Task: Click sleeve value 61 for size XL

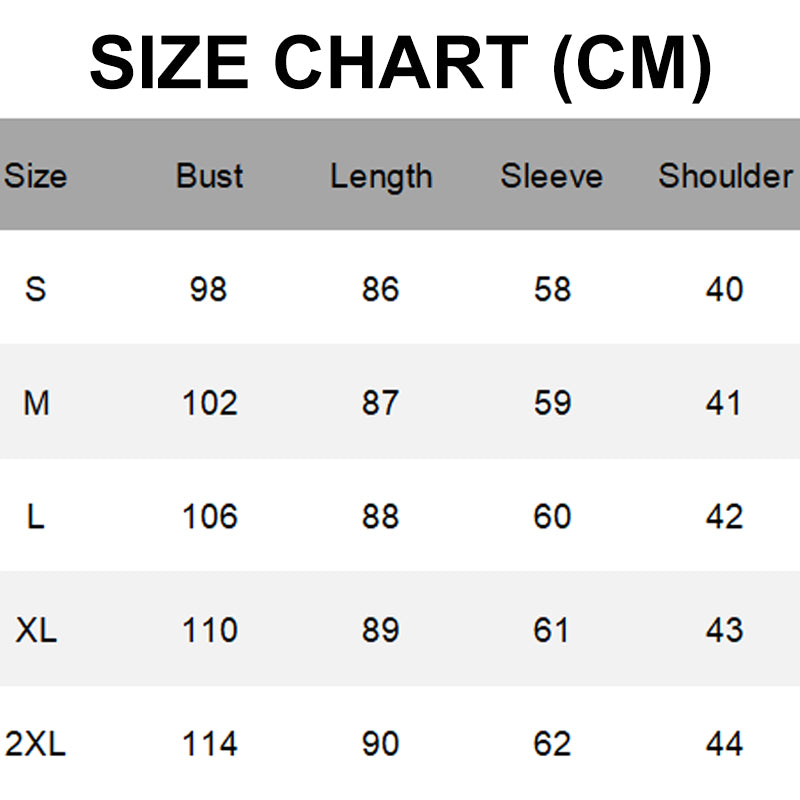Action: (552, 630)
